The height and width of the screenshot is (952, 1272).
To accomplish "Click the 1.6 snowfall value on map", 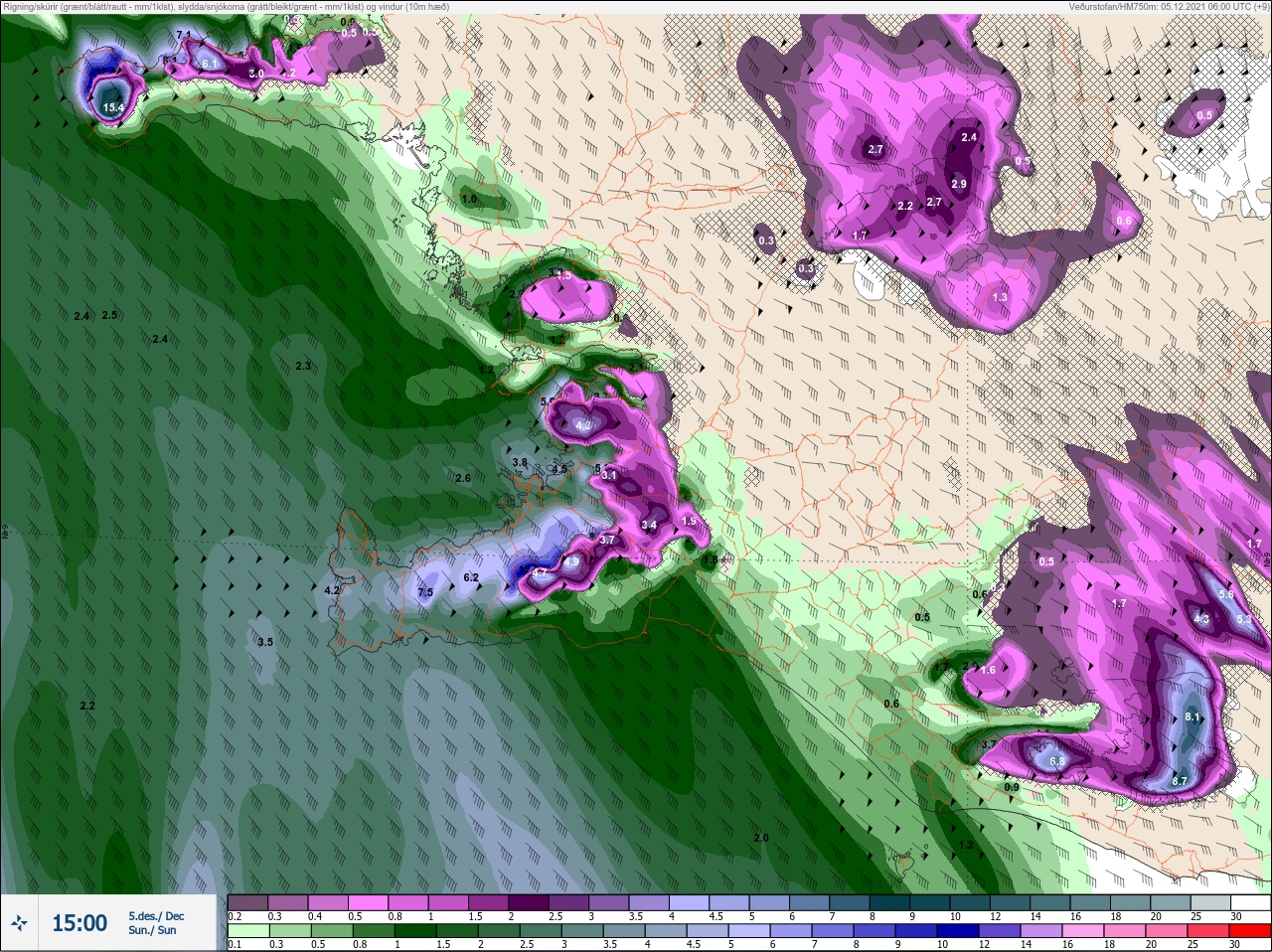I will coord(988,670).
